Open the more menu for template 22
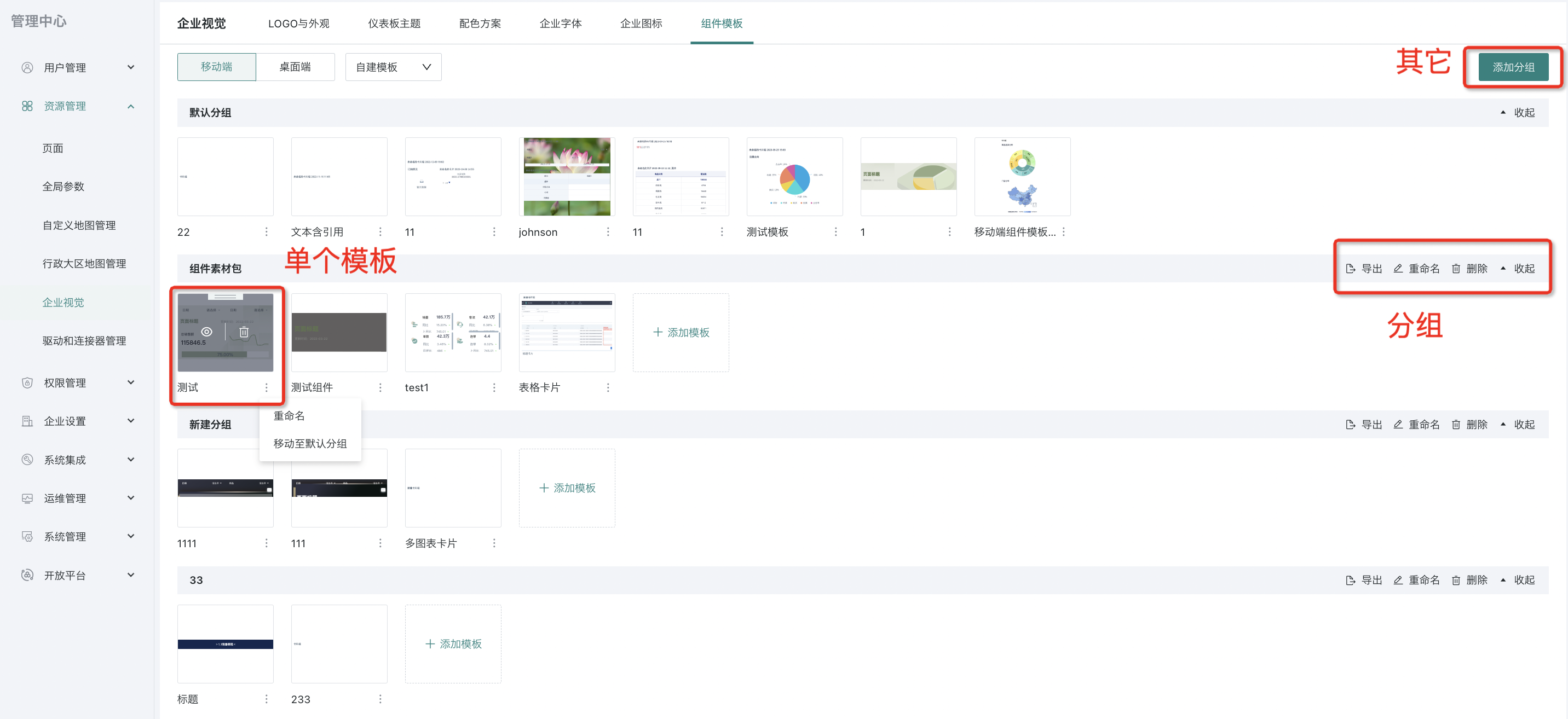1568x719 pixels. [266, 232]
